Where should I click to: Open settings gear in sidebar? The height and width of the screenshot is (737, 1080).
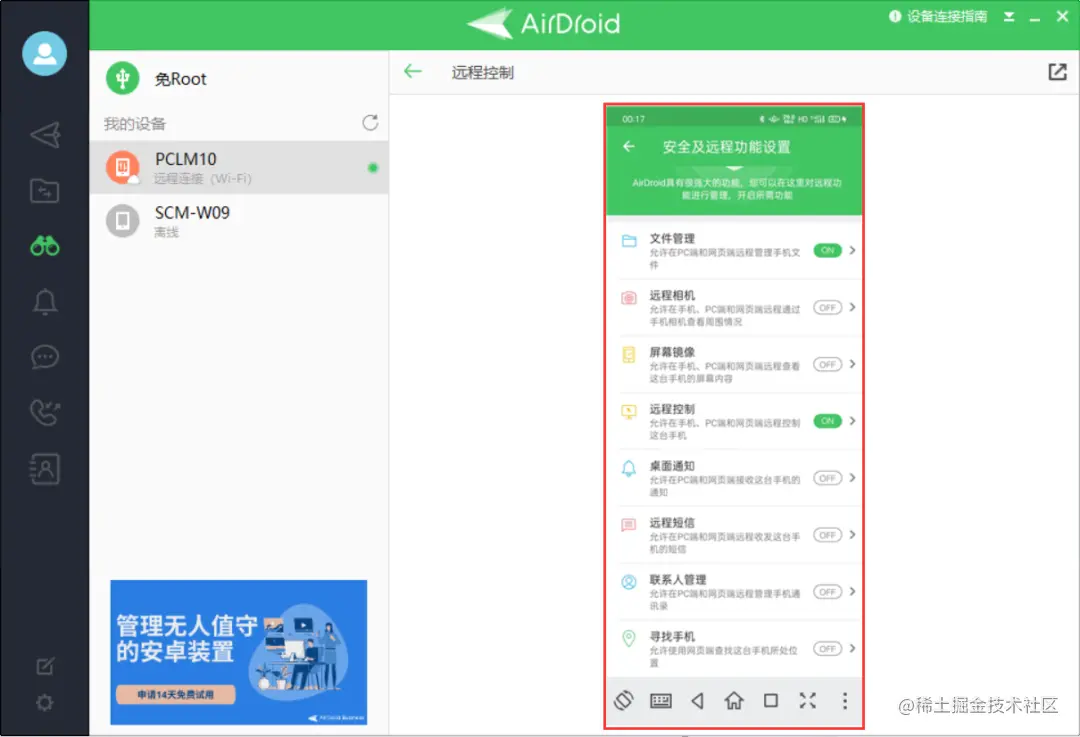(45, 703)
